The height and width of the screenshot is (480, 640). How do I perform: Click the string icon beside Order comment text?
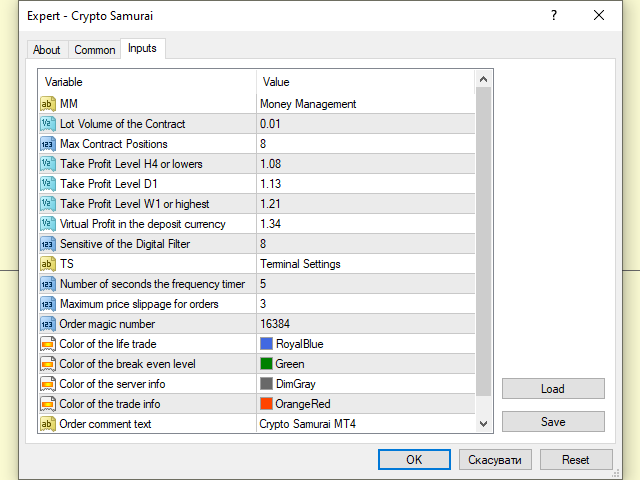(48, 424)
